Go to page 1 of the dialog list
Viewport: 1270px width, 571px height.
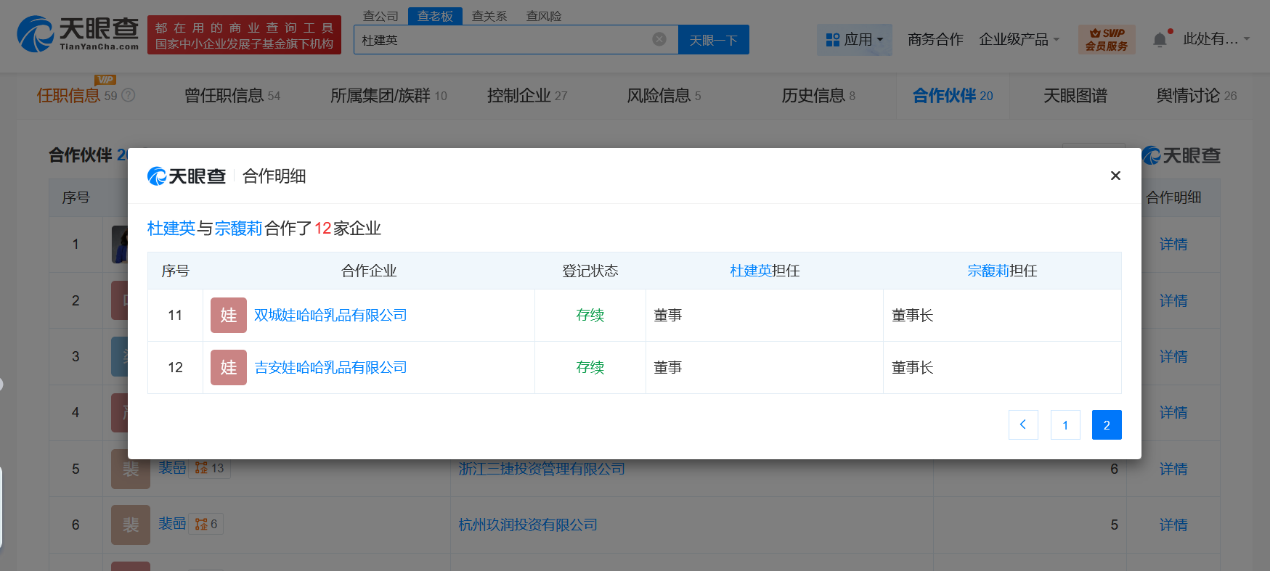1065,425
